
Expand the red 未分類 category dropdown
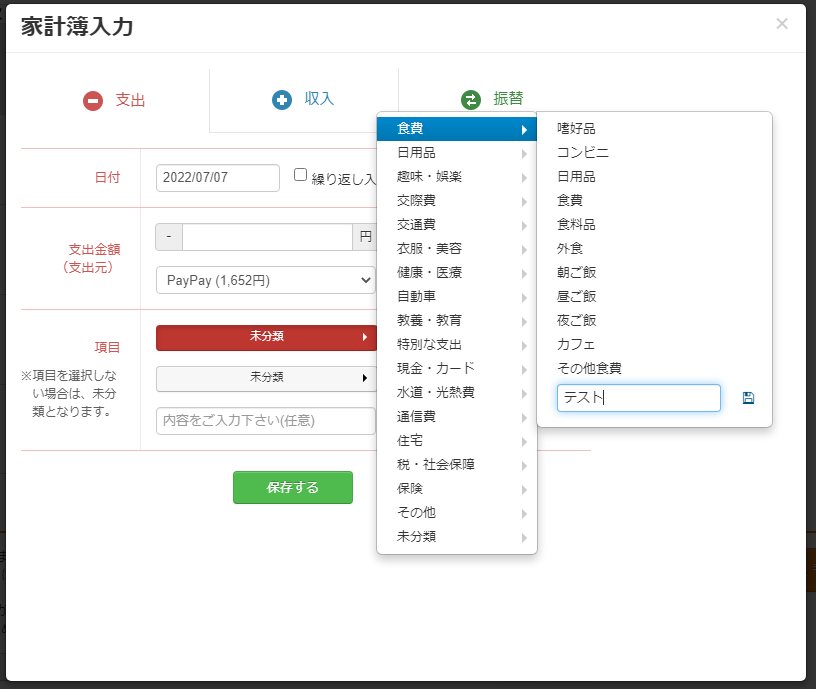[x=267, y=337]
